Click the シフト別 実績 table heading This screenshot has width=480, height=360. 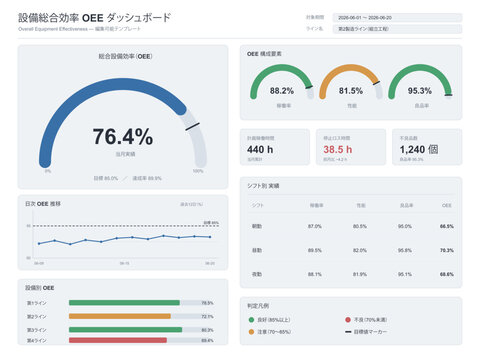pyautogui.click(x=263, y=186)
